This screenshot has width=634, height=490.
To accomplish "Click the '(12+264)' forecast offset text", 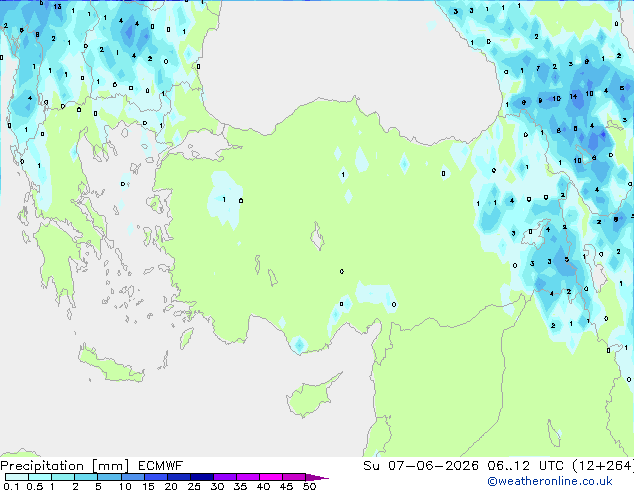I will pyautogui.click(x=602, y=466).
